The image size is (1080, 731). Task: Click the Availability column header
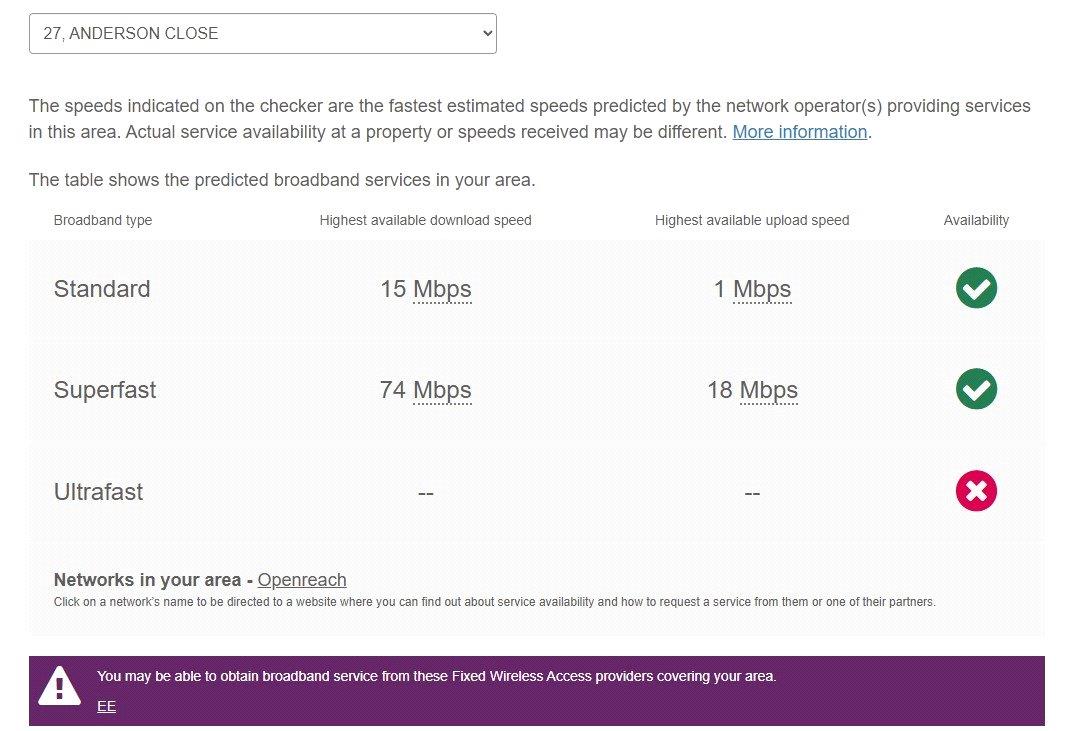click(976, 220)
